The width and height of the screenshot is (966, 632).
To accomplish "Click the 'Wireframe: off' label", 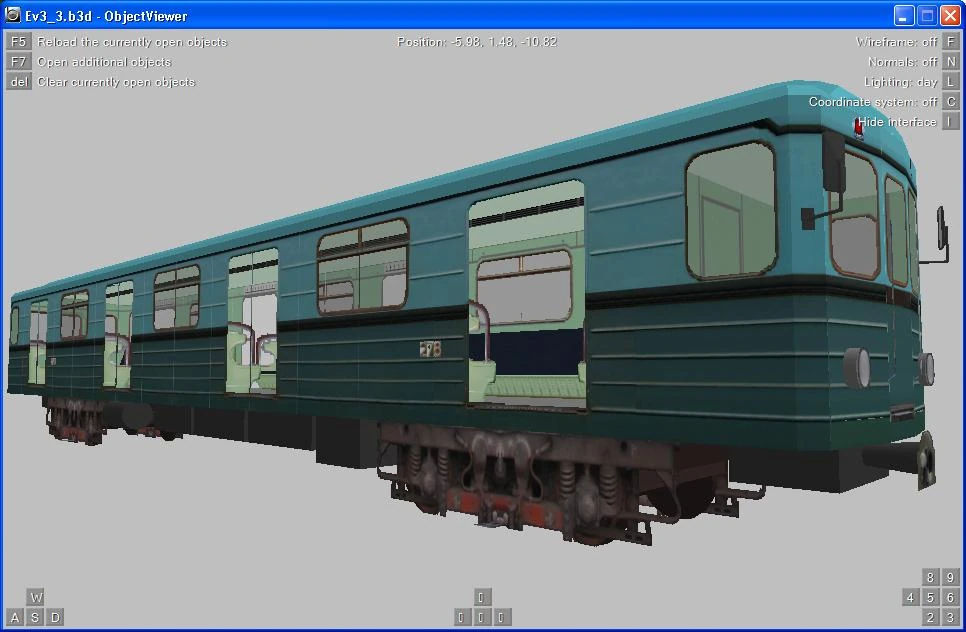I will (896, 42).
